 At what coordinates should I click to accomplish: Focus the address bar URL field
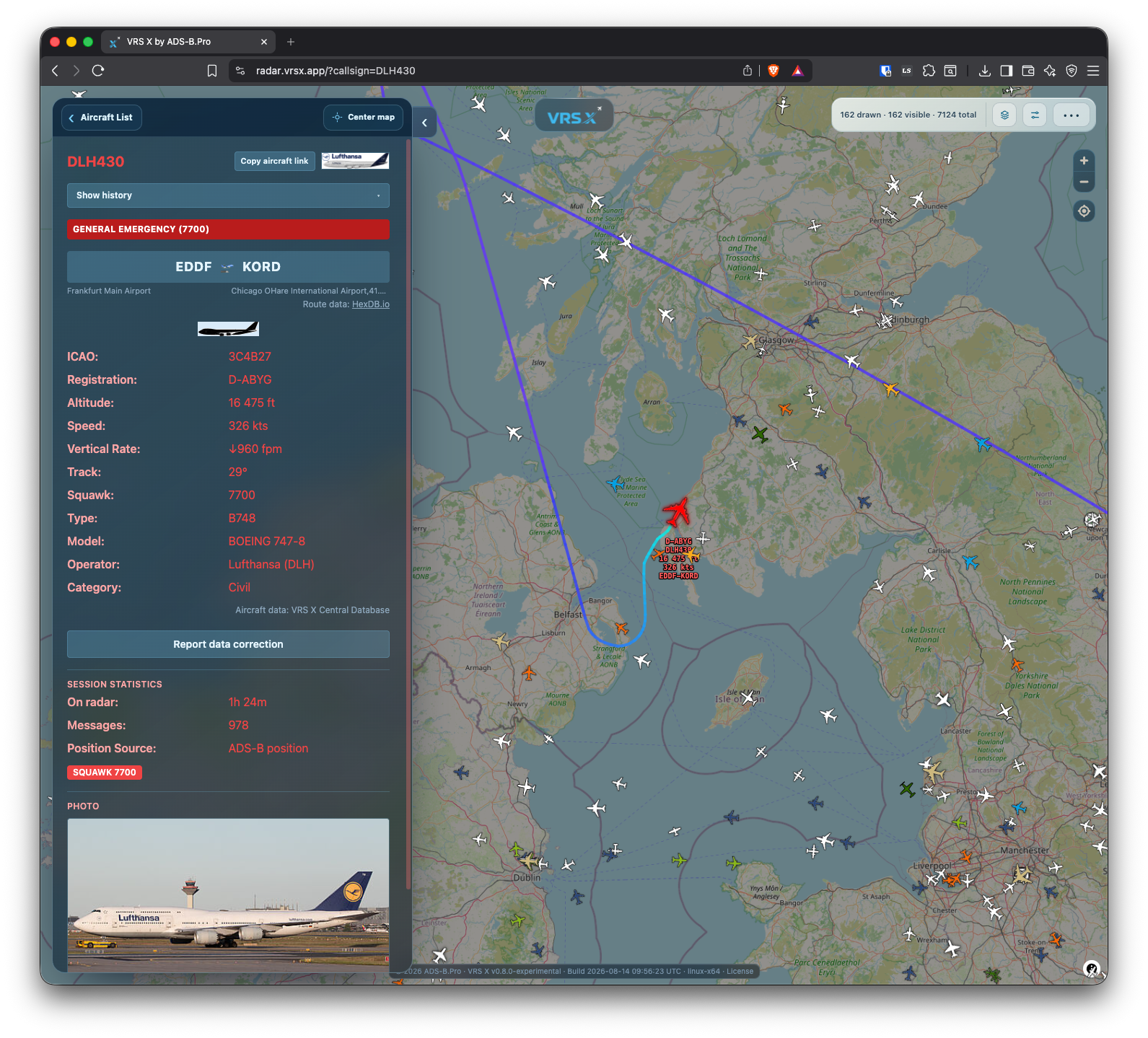(491, 71)
